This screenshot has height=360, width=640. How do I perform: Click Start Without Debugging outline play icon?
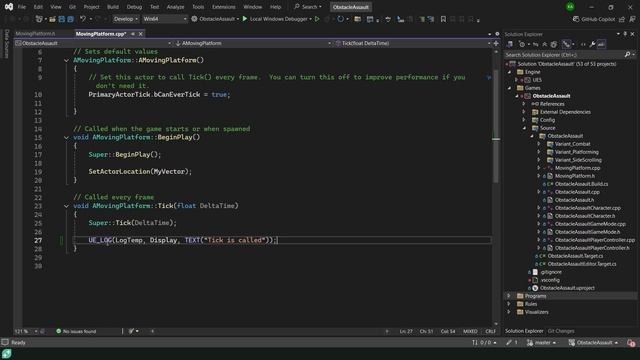[317, 19]
